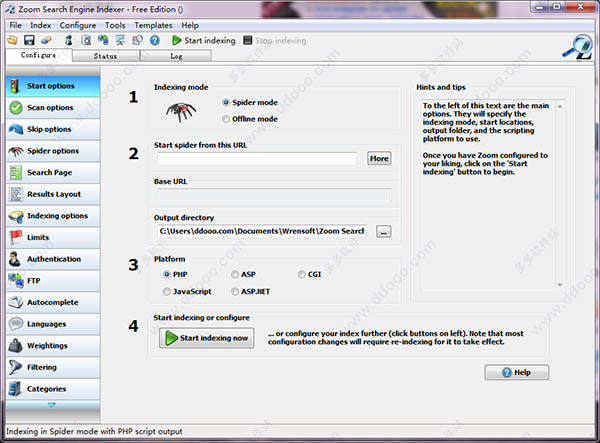Click the Start indexing now button

click(x=207, y=338)
